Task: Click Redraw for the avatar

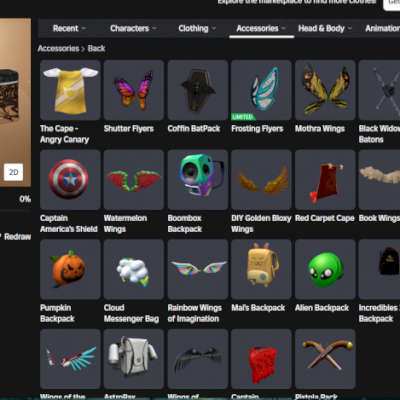Action: pos(17,237)
